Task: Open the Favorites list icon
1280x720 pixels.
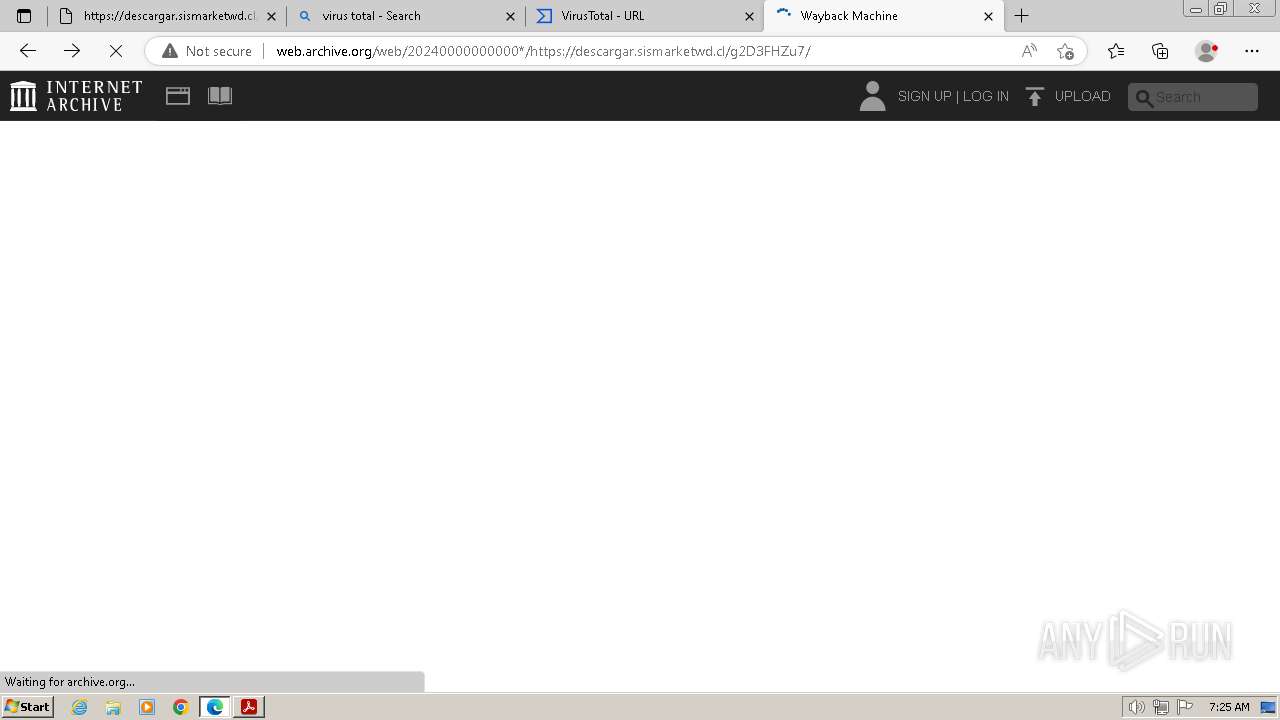Action: pyautogui.click(x=1116, y=51)
